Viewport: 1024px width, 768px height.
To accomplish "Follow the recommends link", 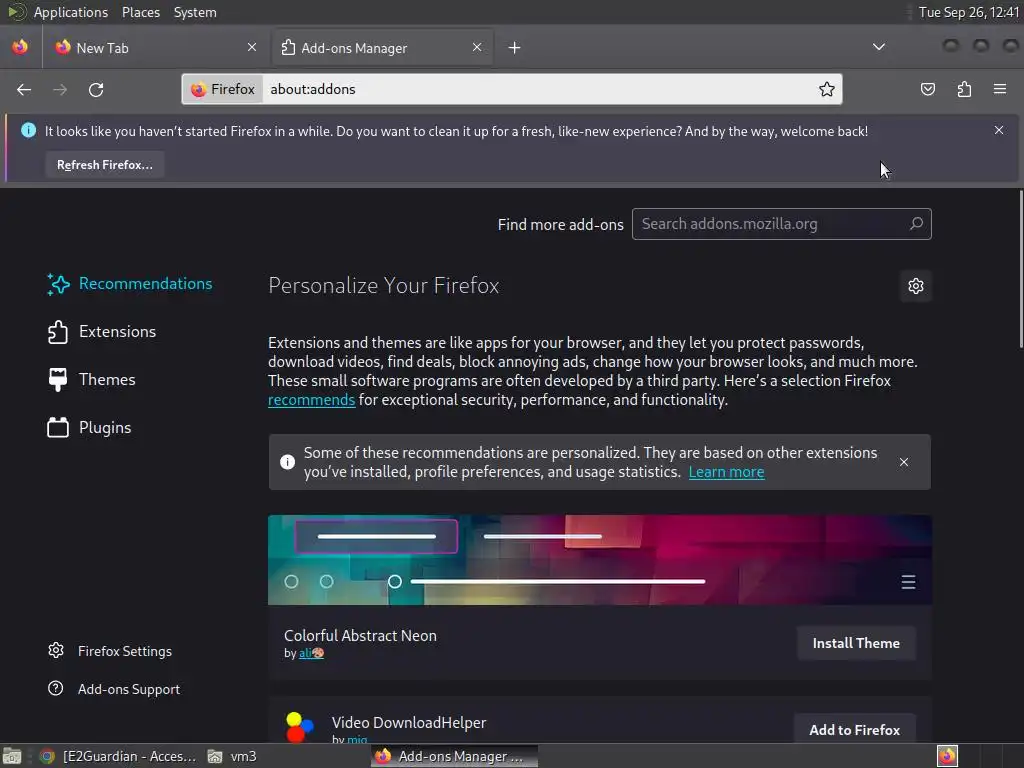I will pyautogui.click(x=312, y=400).
